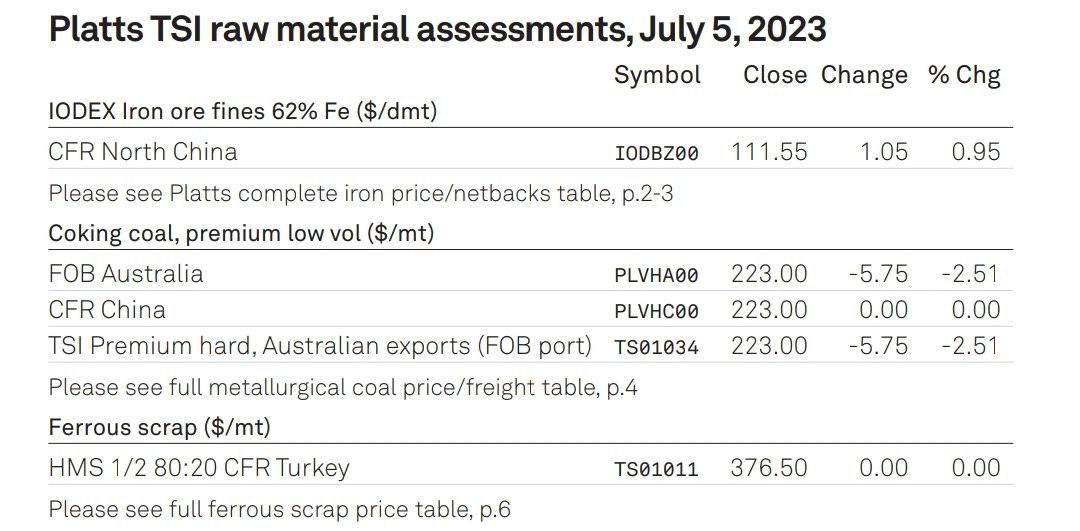Click the 376.50 close value for HMS Turkey
This screenshot has height=531, width=1080.
tap(769, 468)
